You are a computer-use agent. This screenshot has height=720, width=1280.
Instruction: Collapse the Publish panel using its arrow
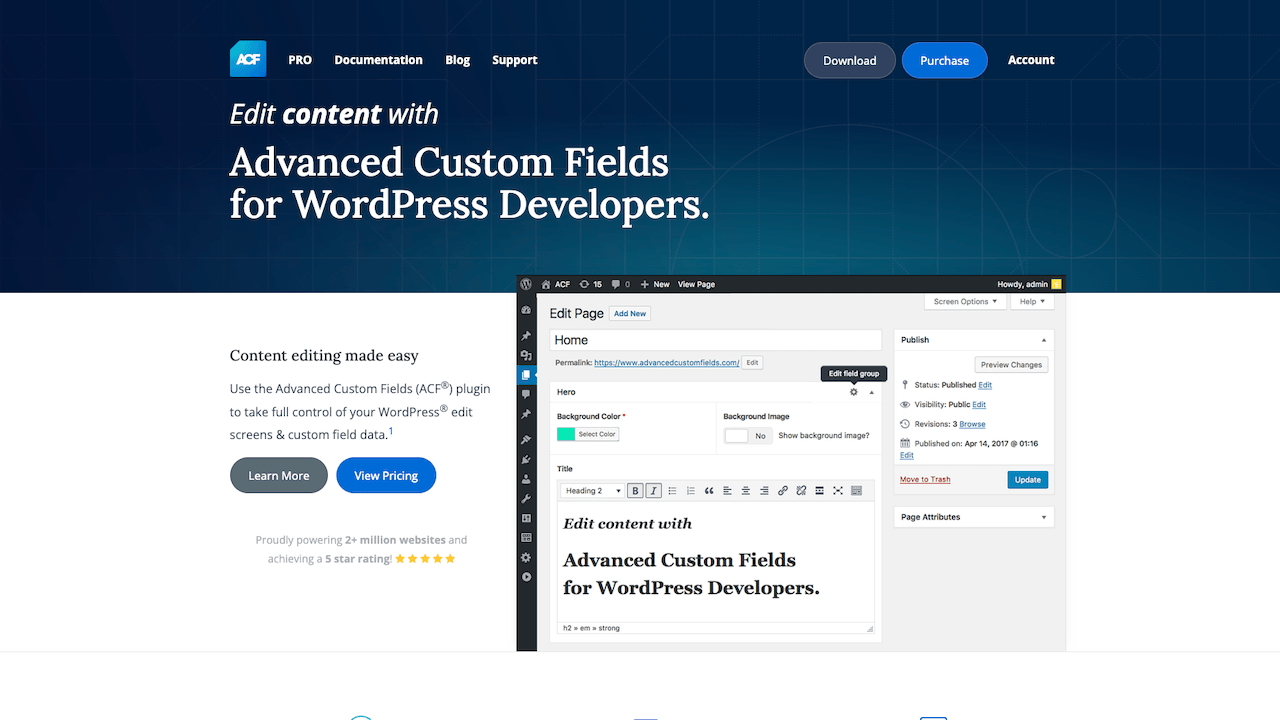pos(1044,340)
